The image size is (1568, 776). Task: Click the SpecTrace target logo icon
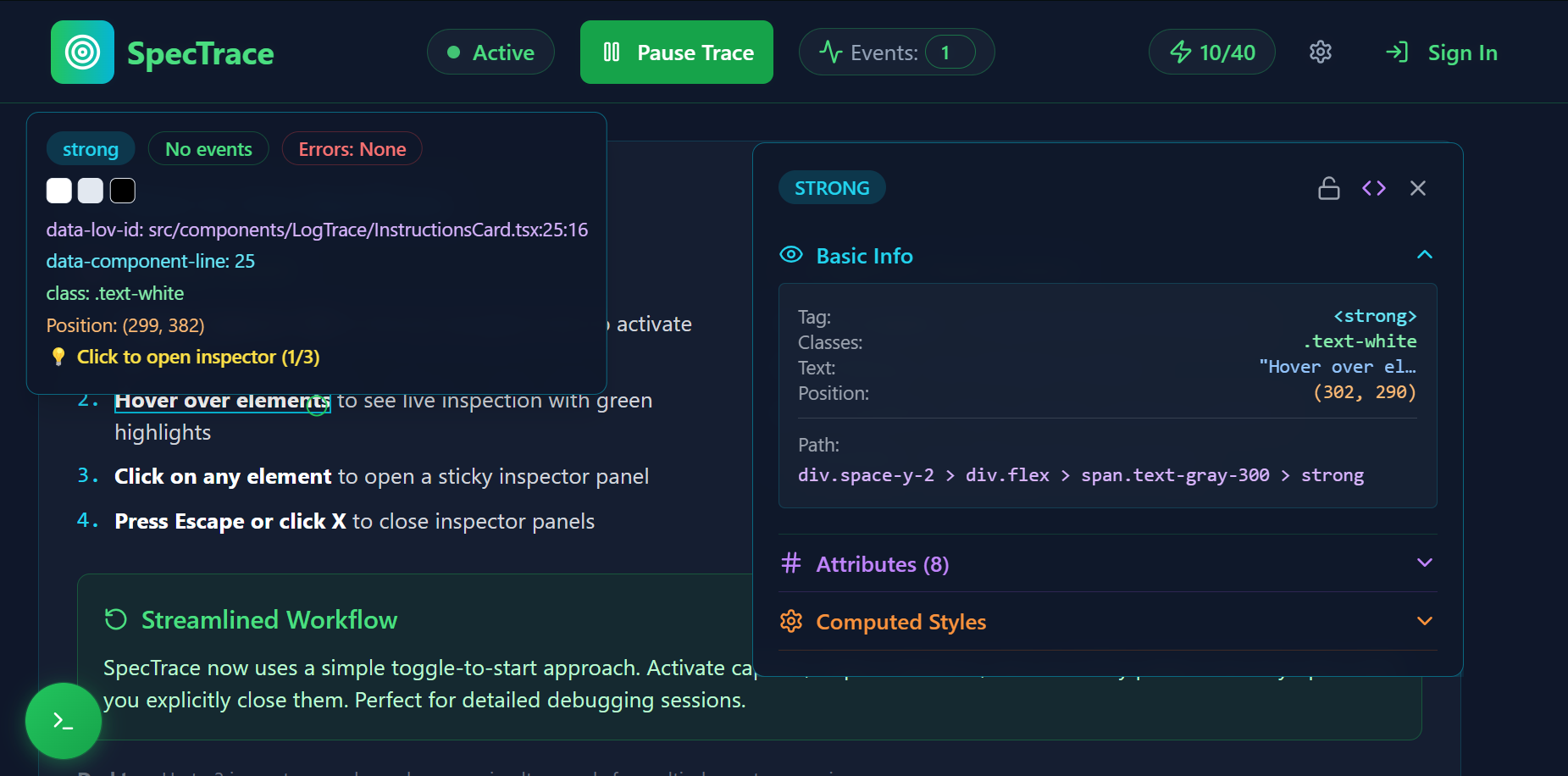coord(82,52)
